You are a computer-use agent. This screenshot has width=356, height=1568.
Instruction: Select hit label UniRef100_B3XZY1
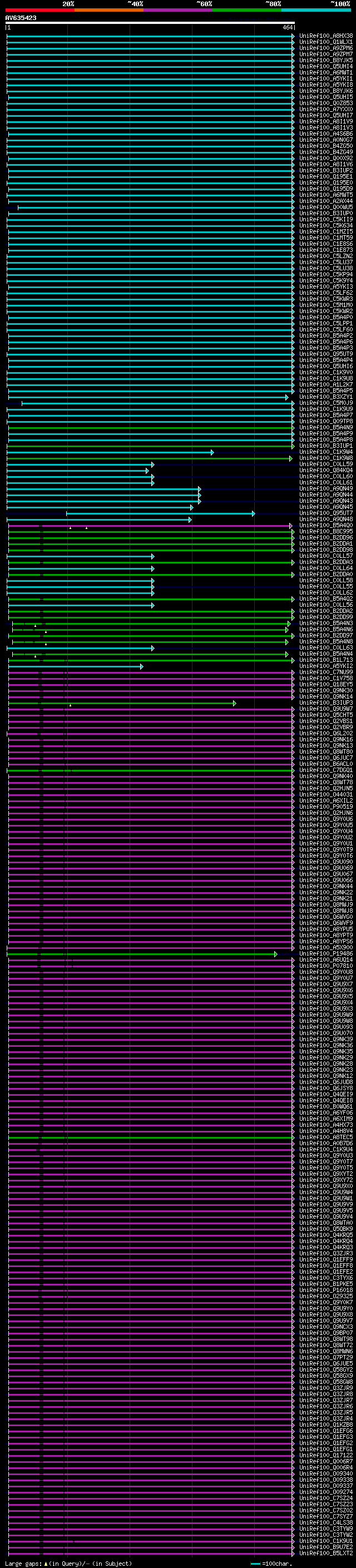click(x=326, y=397)
